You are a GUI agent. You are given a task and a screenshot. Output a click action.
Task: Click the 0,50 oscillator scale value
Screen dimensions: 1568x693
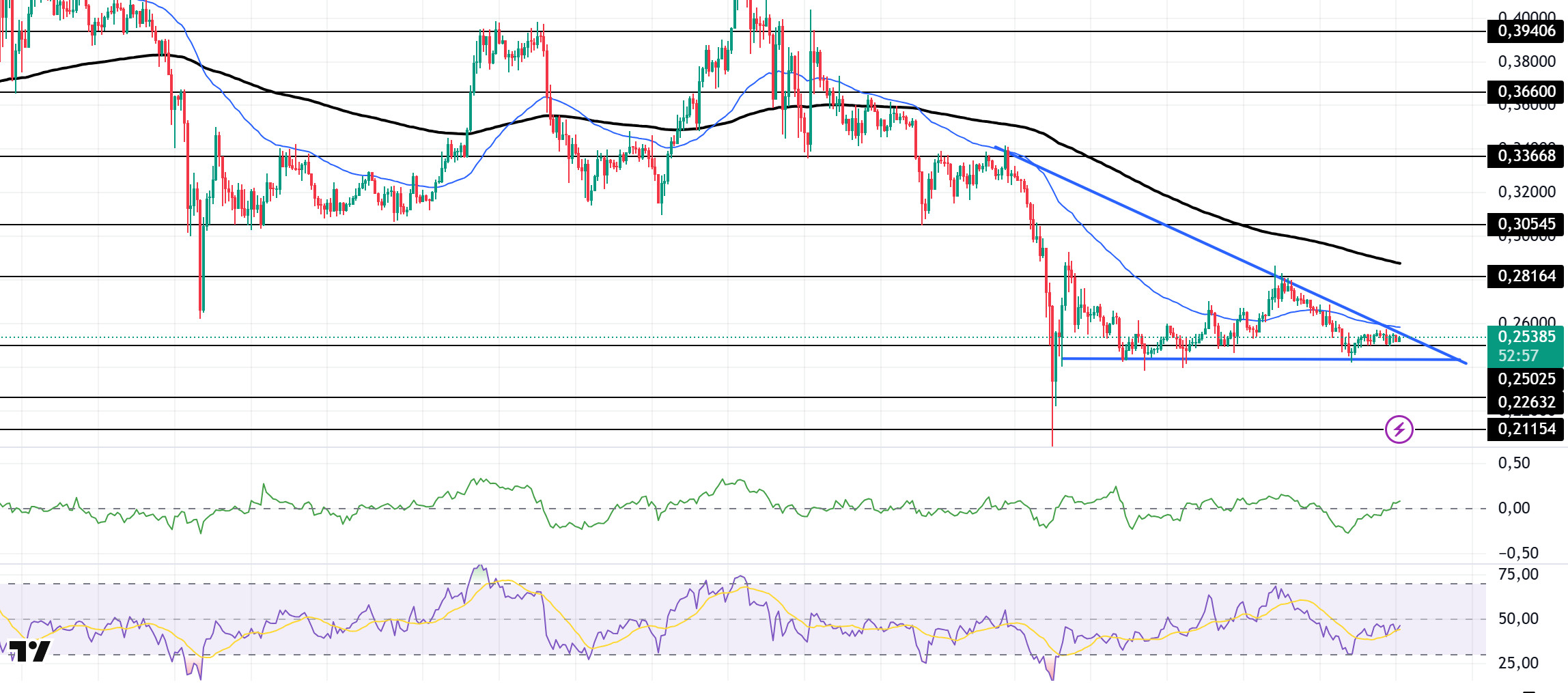(x=1514, y=463)
